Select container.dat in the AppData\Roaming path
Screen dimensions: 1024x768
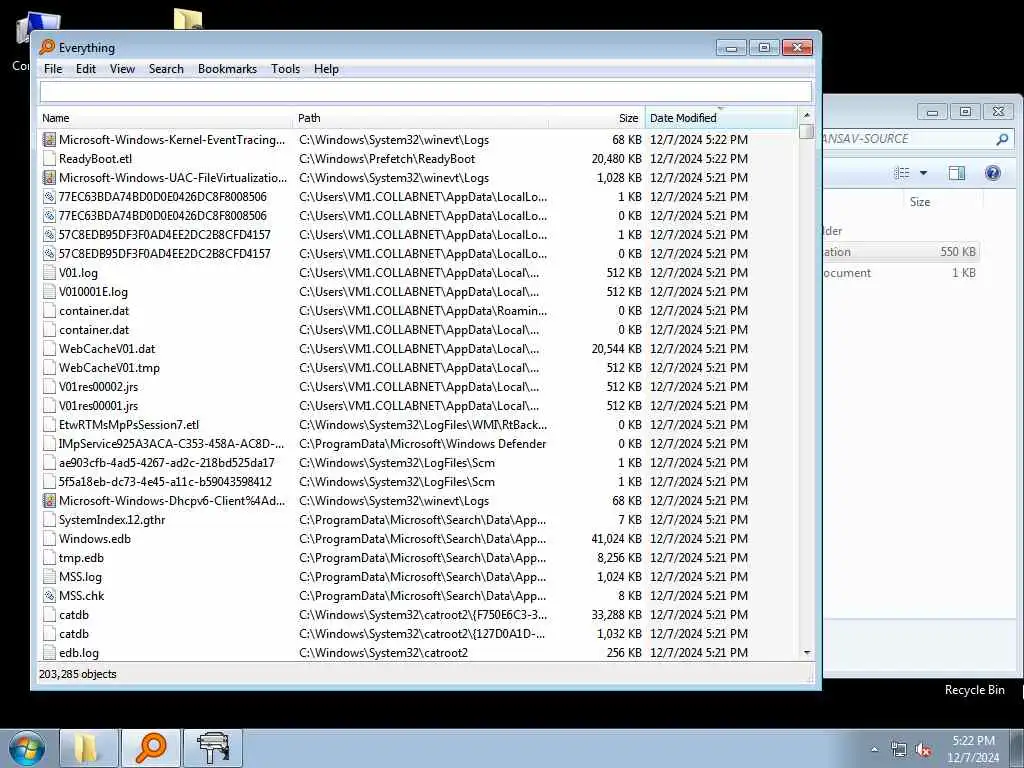[x=94, y=311]
